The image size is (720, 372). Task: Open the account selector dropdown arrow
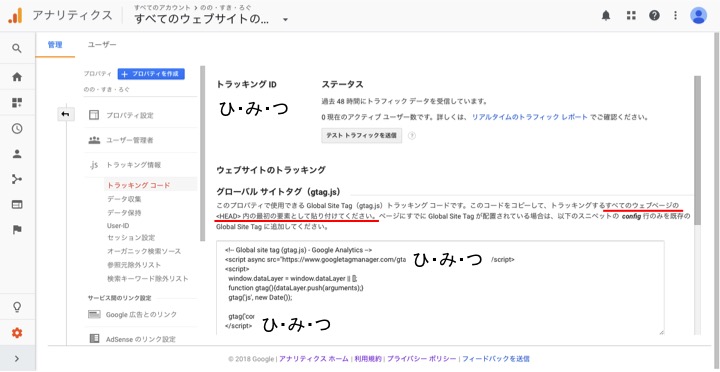(286, 20)
